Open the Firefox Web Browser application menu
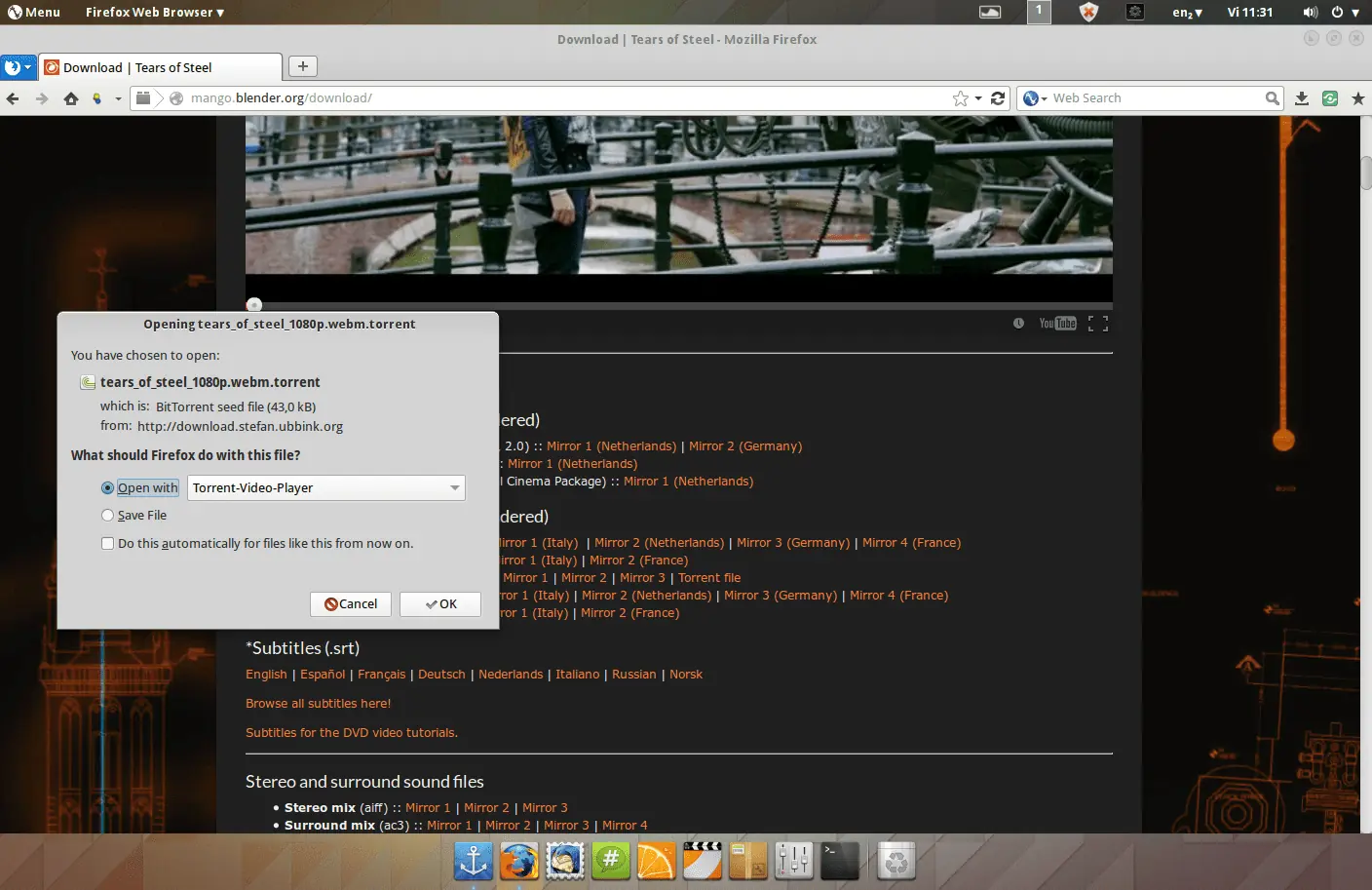Screen dimensions: 1372x890 click(155, 13)
